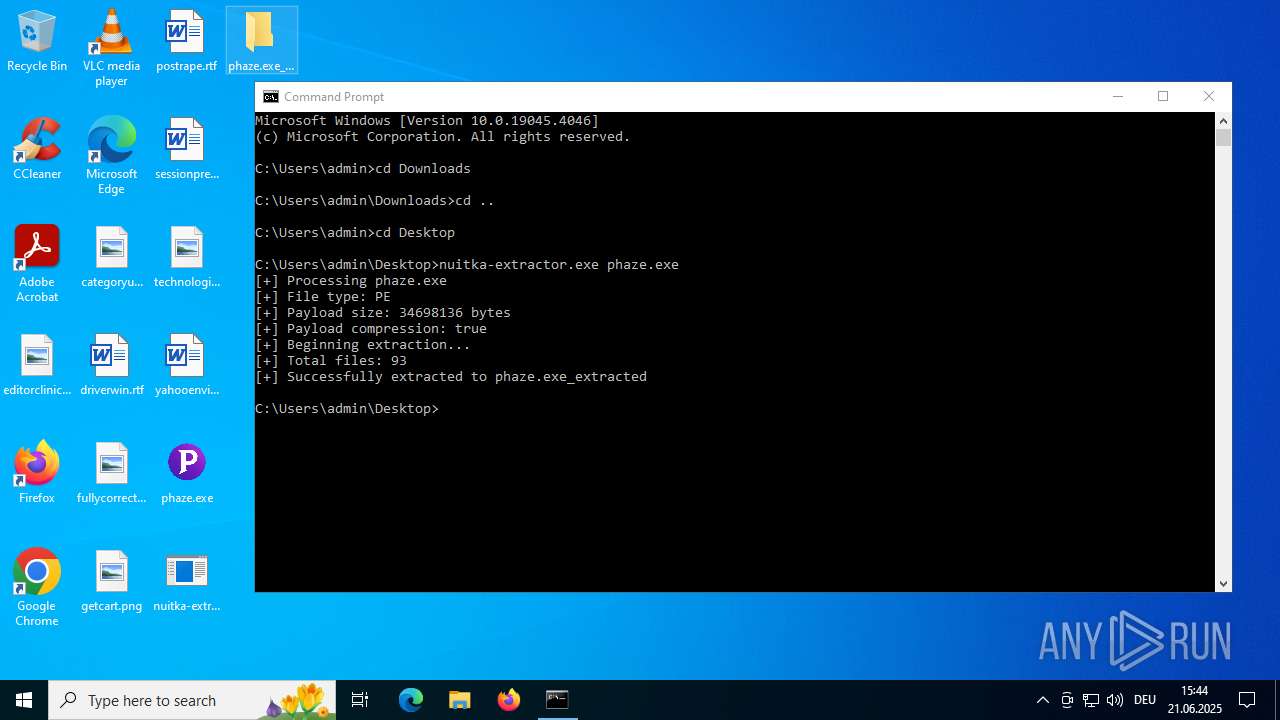
Task: Maximize the Command Prompt window
Action: point(1163,96)
